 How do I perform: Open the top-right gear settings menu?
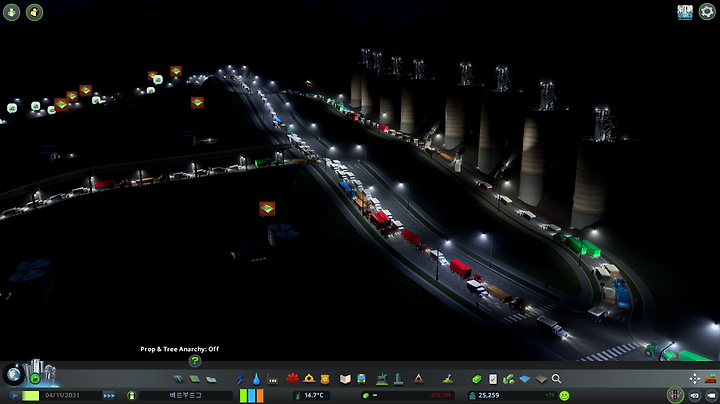click(707, 11)
